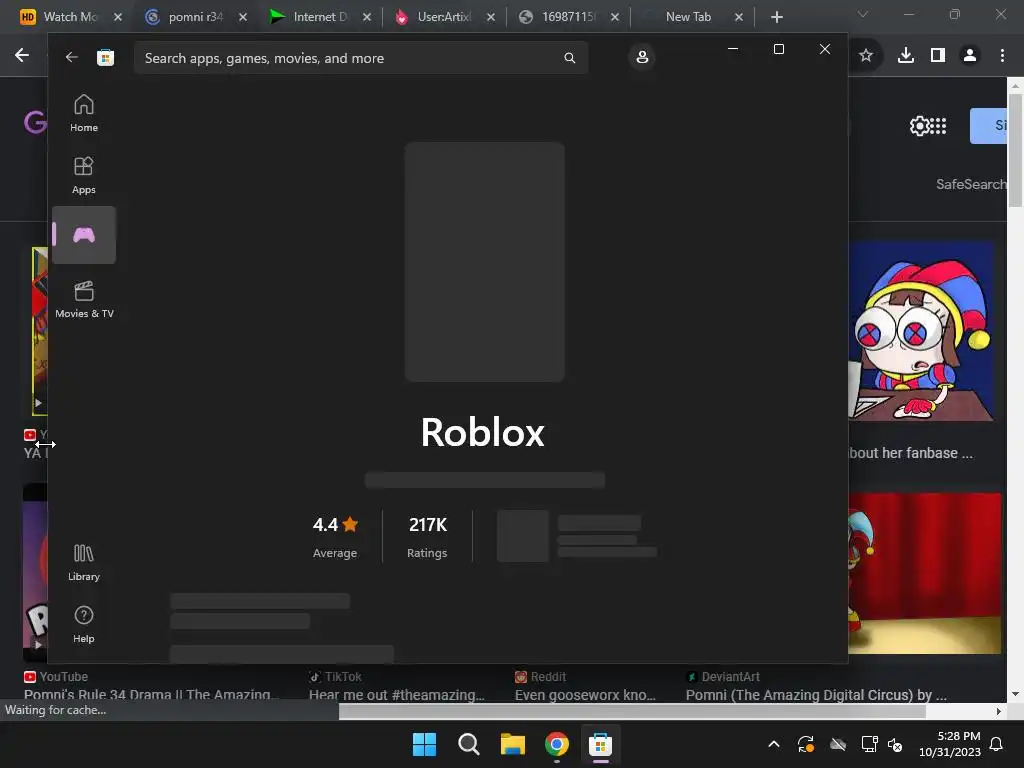Open Windows Start menu
The image size is (1024, 768).
click(x=424, y=744)
